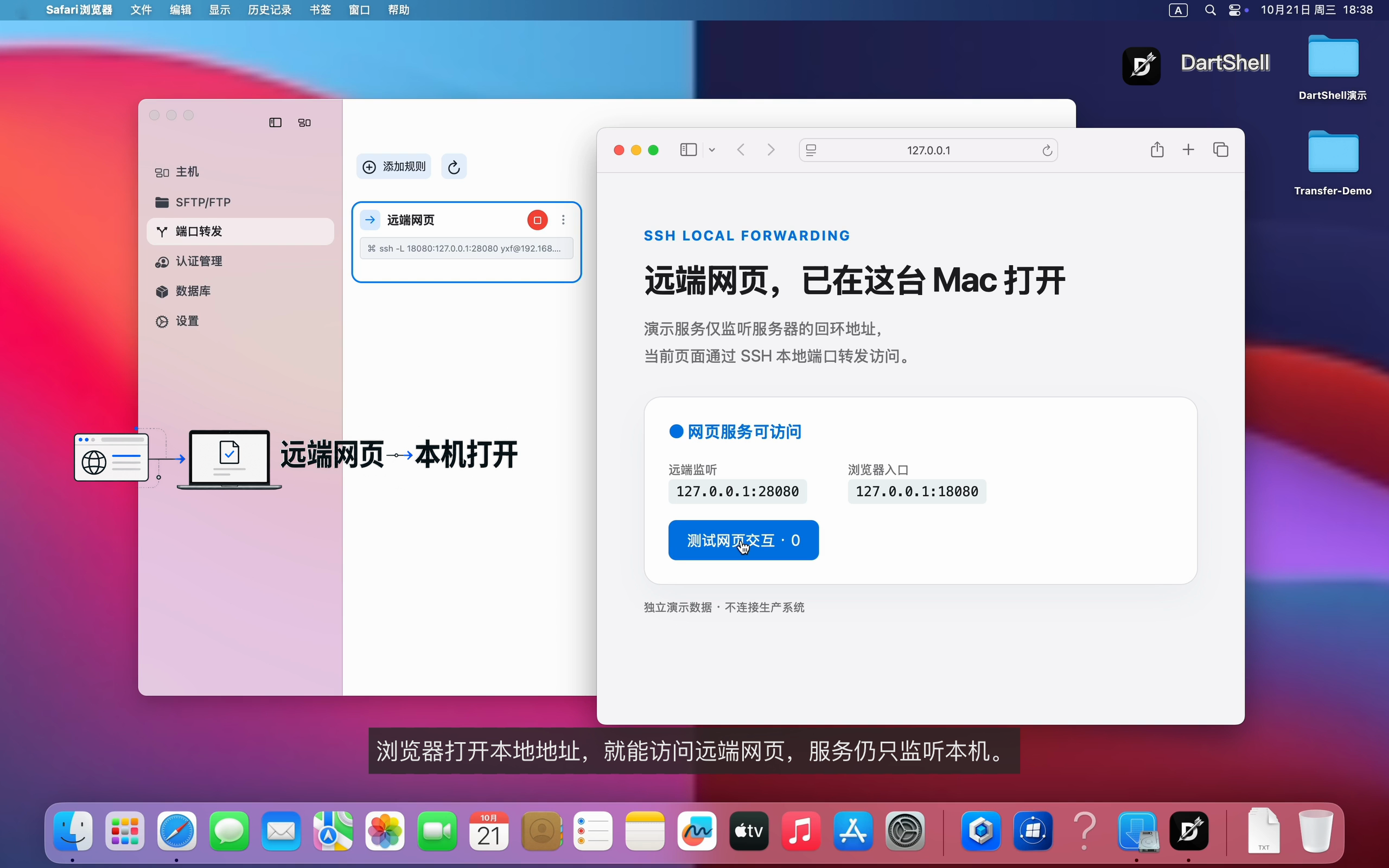Screen dimensions: 1389x868
Task: Toggle DartShell sidebar panel icon
Action: point(276,122)
